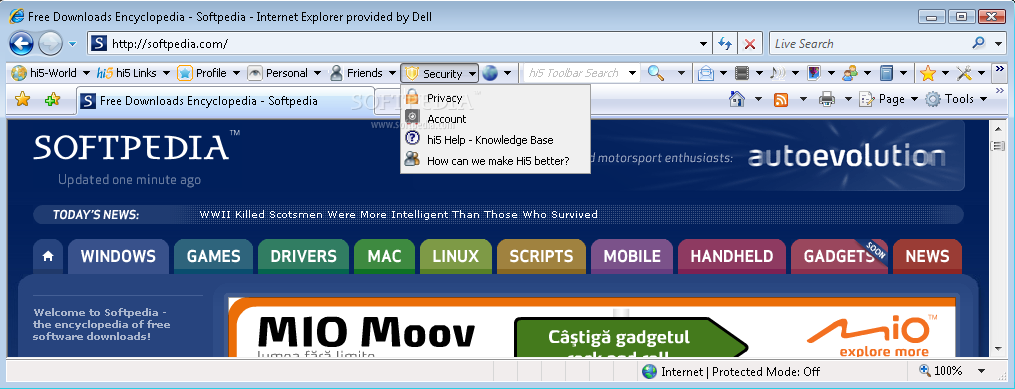Viewport: 1015px width, 389px height.
Task: Open the Page command bar menu
Action: pos(889,99)
